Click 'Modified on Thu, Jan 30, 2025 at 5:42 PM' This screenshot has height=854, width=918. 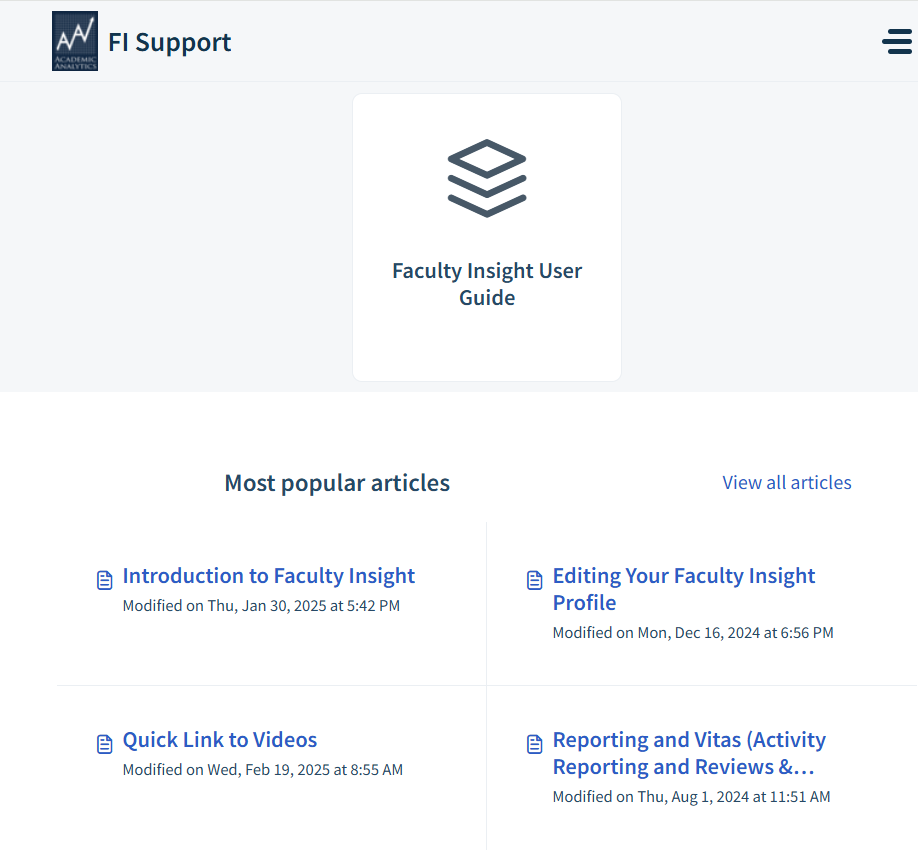click(261, 606)
